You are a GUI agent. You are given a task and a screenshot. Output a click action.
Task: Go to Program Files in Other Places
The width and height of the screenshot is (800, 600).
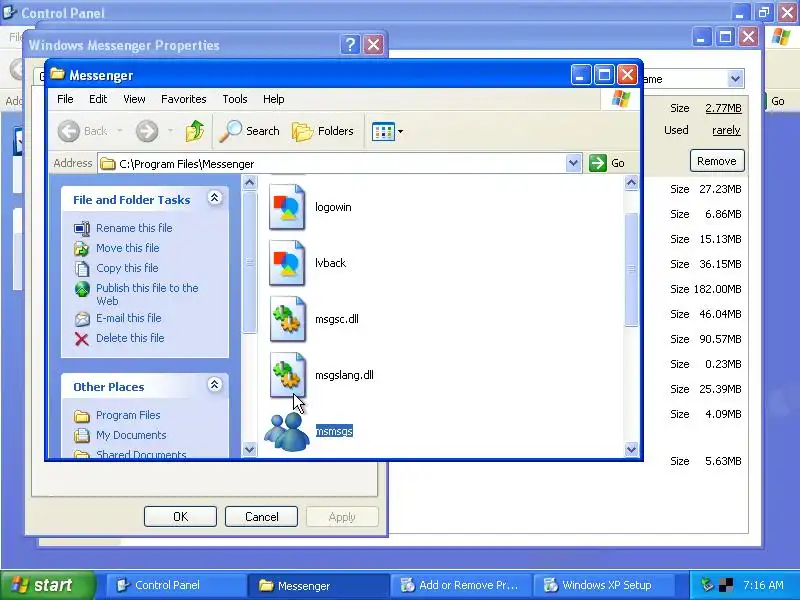point(128,415)
